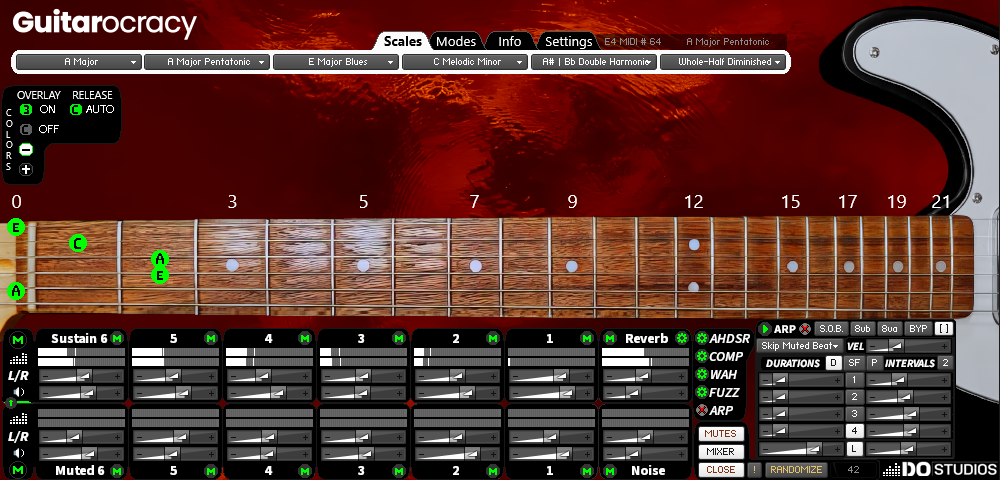The width and height of the screenshot is (1000, 480).
Task: Mute the Muted string 3 with its M button
Action: [399, 471]
